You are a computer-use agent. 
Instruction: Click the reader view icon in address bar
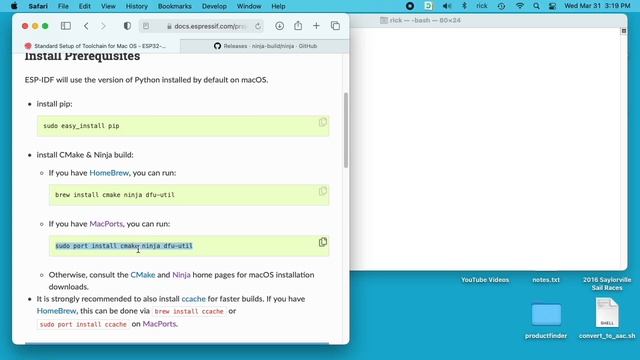click(x=146, y=26)
